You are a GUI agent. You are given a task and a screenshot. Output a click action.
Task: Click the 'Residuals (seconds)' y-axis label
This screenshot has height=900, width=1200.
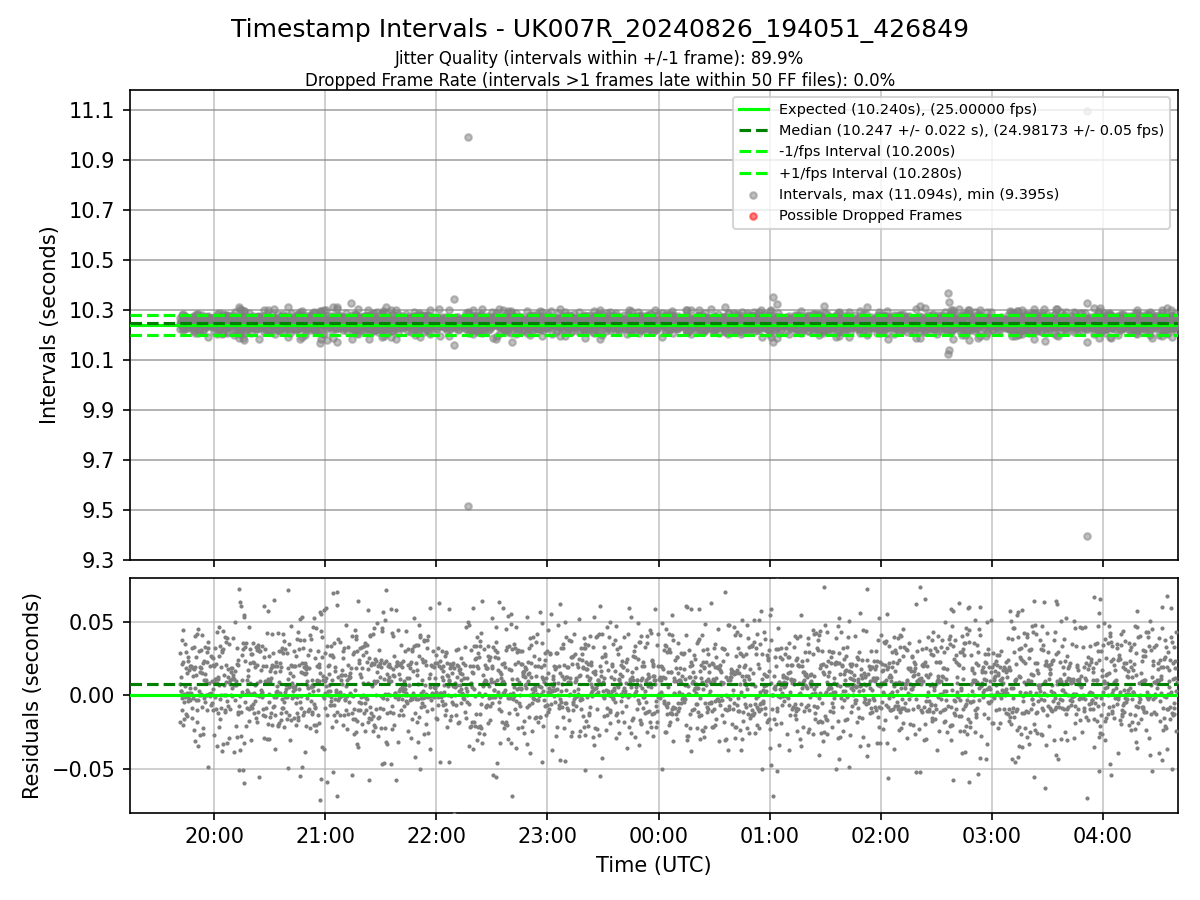coord(32,695)
